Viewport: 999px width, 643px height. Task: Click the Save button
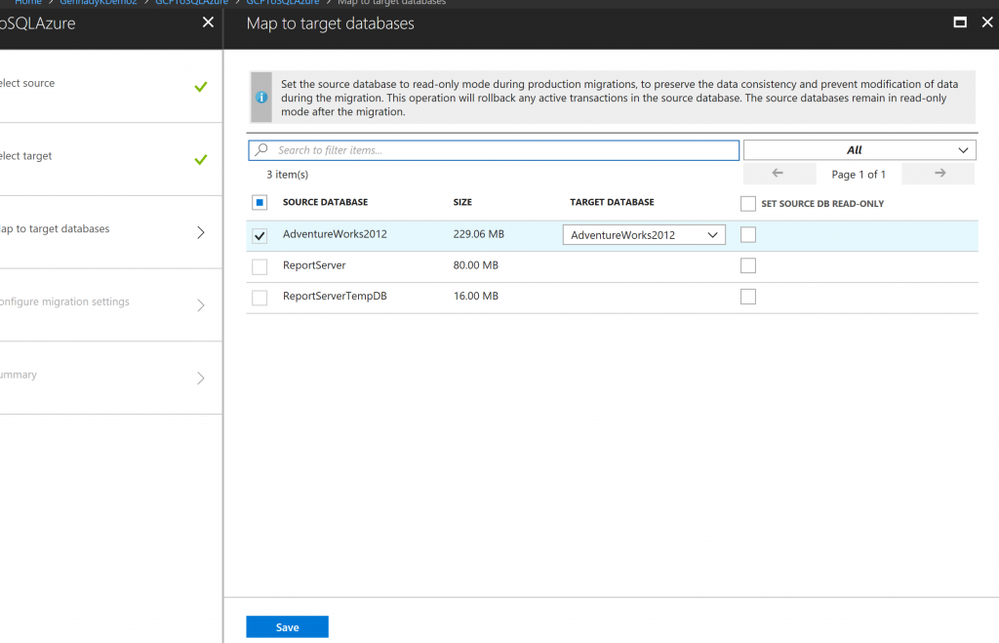[x=287, y=627]
